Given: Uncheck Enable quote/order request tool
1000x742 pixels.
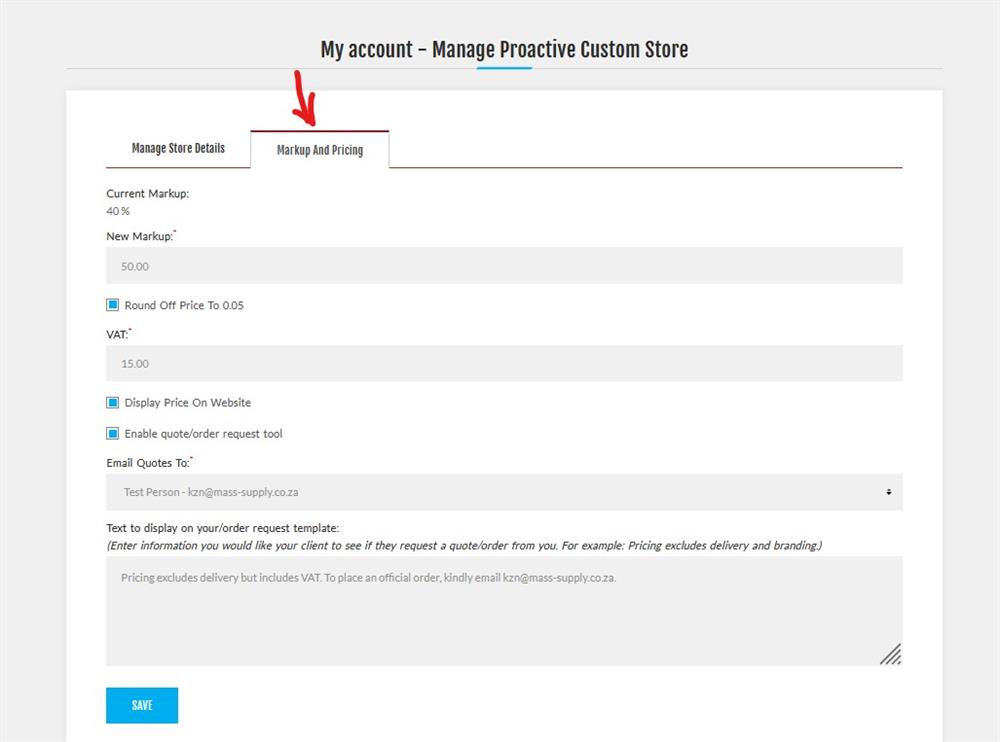Looking at the screenshot, I should tap(112, 433).
